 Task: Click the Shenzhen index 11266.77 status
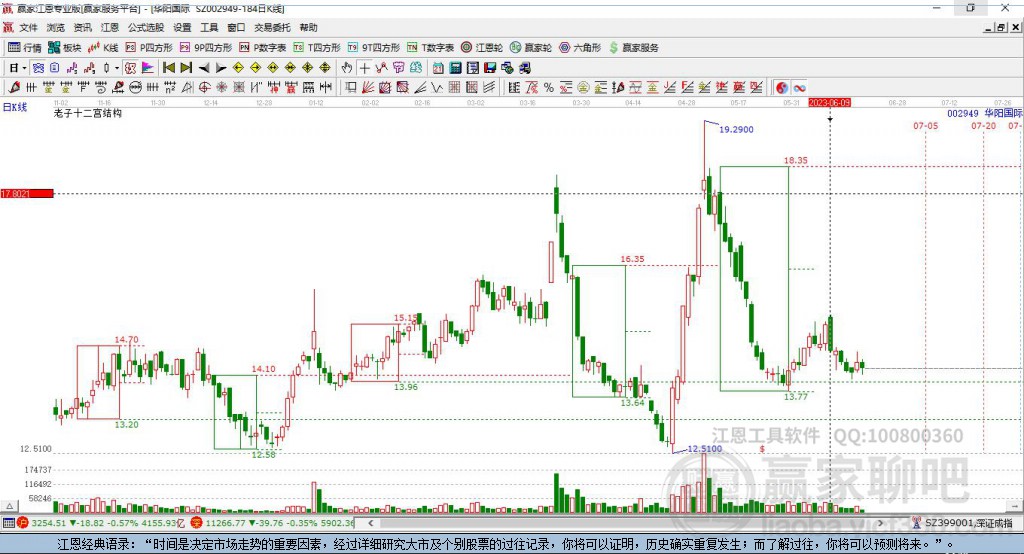tap(272, 523)
